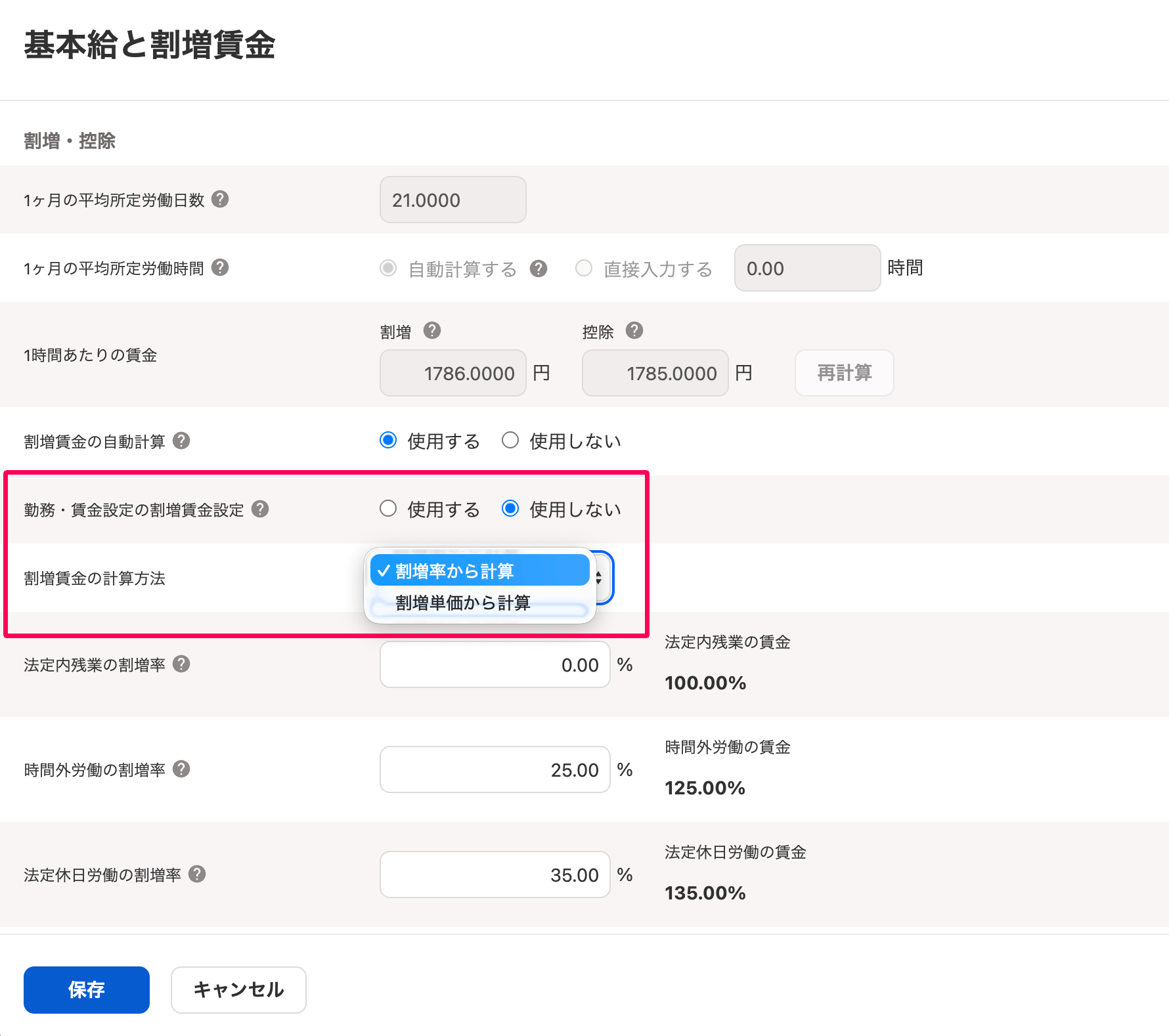Screen dimensions: 1169x1036
Task: Show help for 時間外労働の割増率
Action: [181, 769]
